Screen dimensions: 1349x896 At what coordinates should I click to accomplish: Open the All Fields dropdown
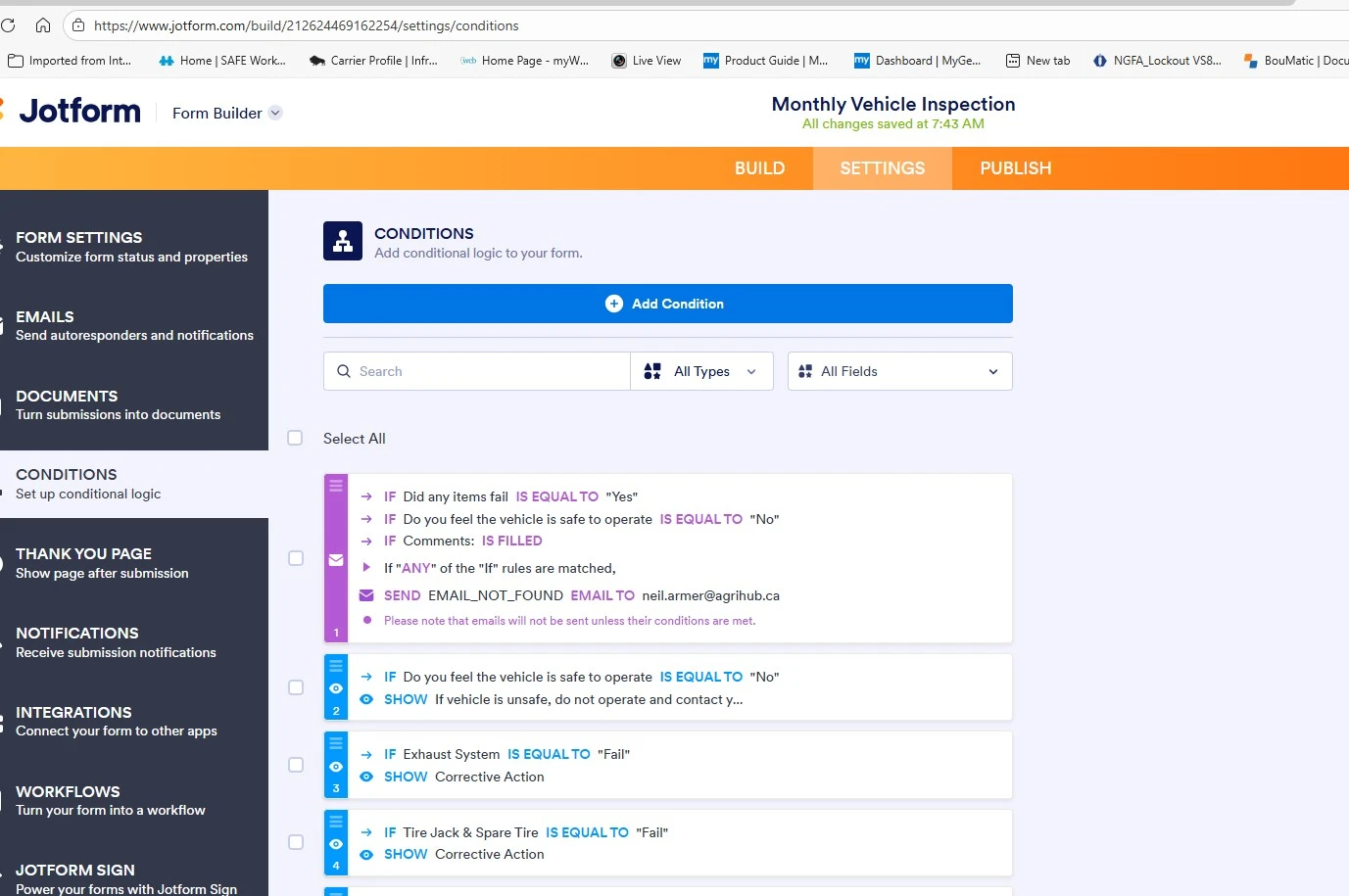[898, 371]
